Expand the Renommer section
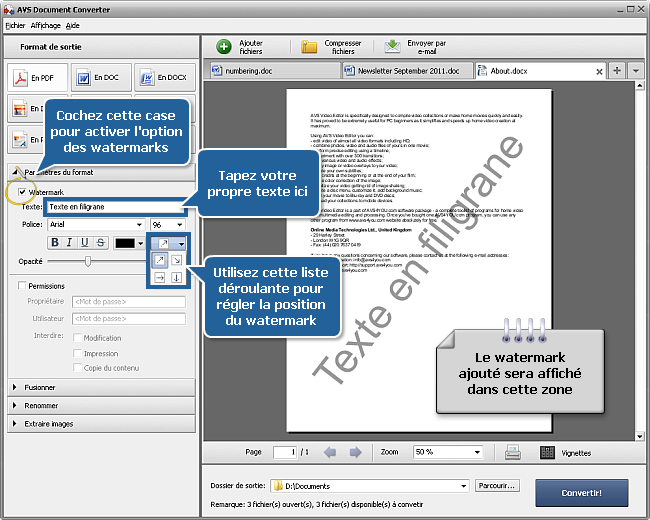650x520 pixels. [x=101, y=406]
